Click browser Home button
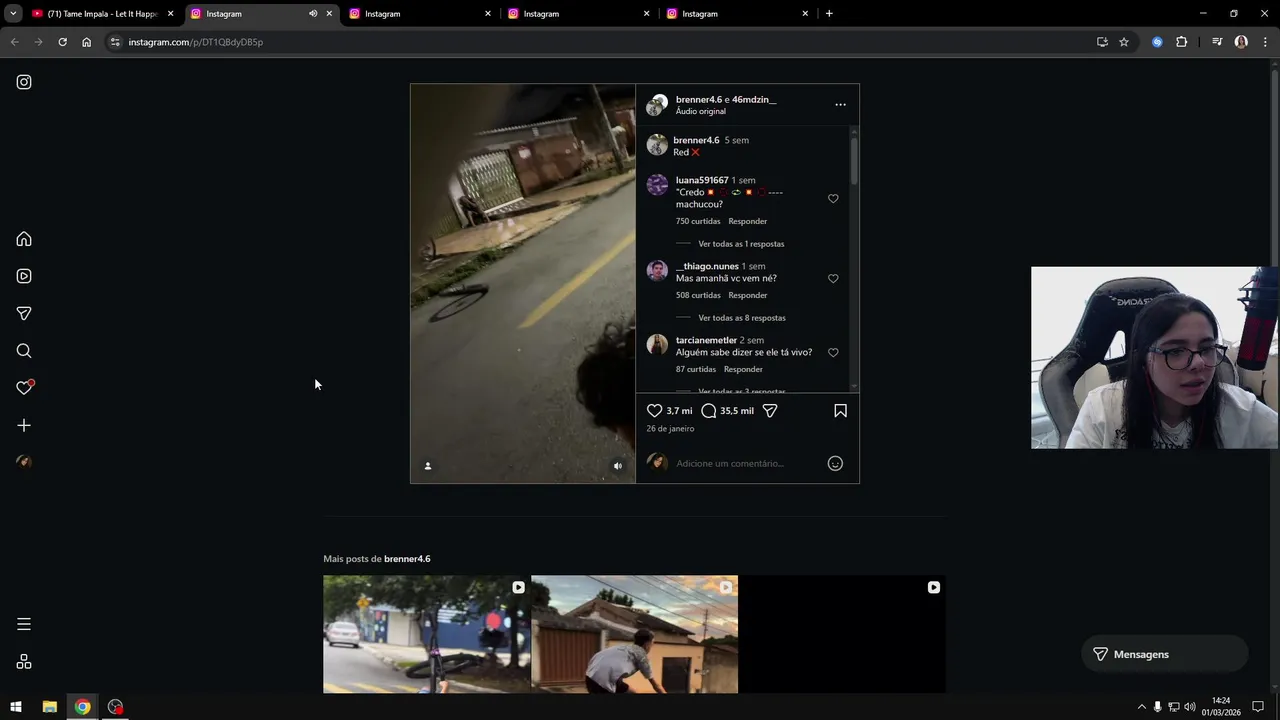Image resolution: width=1280 pixels, height=720 pixels. tap(86, 42)
